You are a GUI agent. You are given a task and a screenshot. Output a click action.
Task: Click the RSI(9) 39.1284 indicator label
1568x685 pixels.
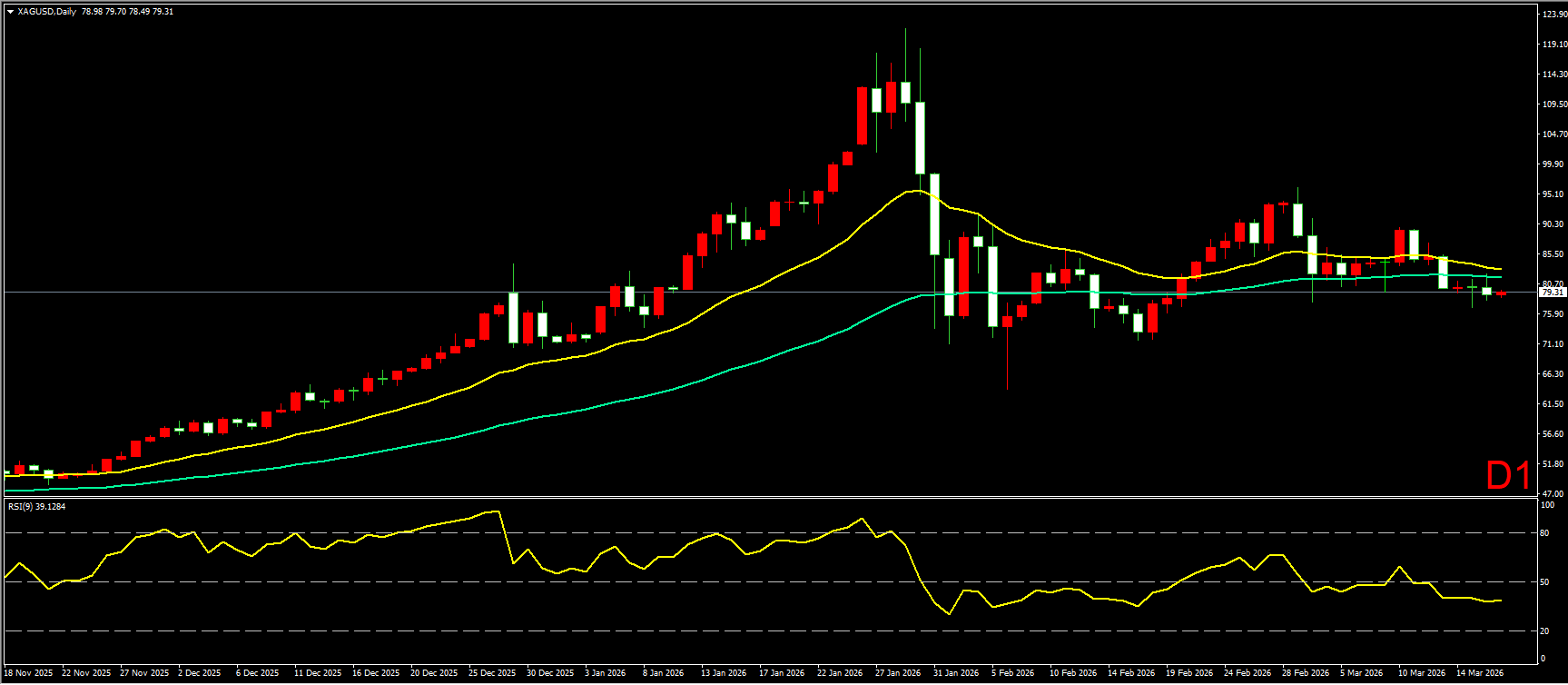tap(37, 507)
